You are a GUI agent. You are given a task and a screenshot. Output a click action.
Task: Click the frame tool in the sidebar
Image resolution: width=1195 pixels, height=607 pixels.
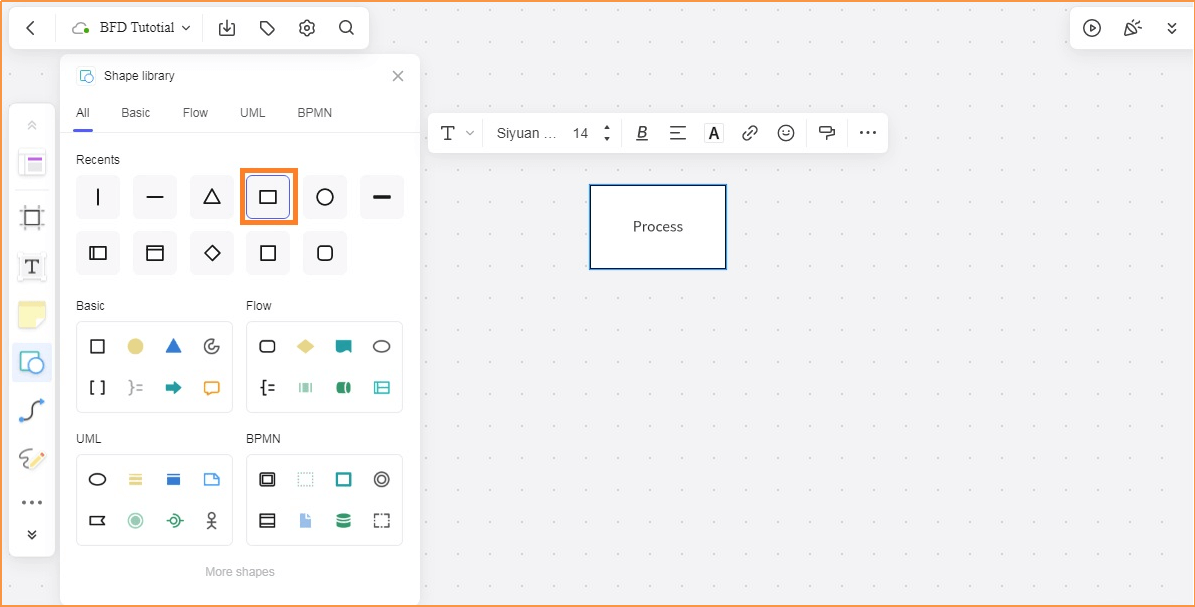point(31,217)
